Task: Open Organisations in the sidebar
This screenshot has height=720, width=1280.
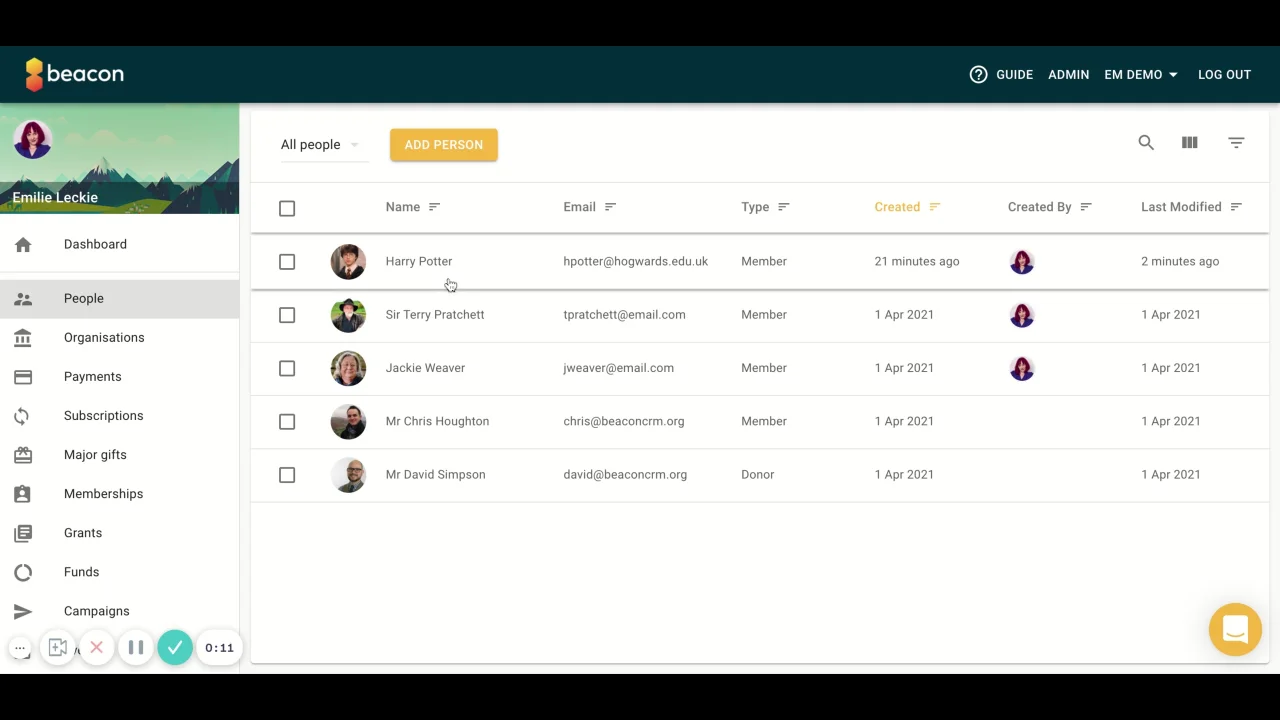Action: click(x=119, y=337)
